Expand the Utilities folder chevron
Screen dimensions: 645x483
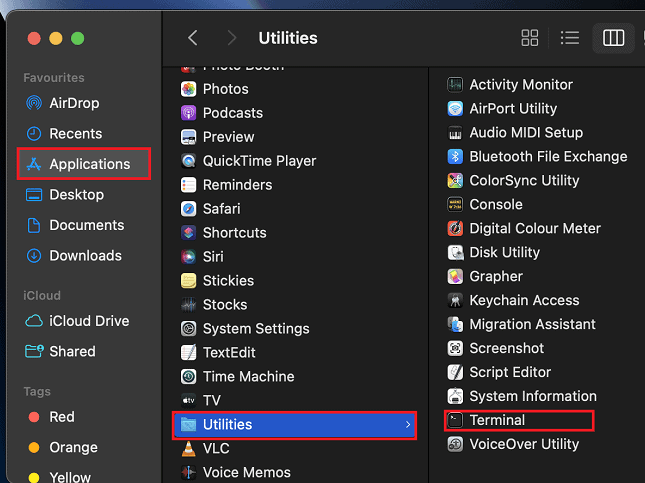pos(406,425)
